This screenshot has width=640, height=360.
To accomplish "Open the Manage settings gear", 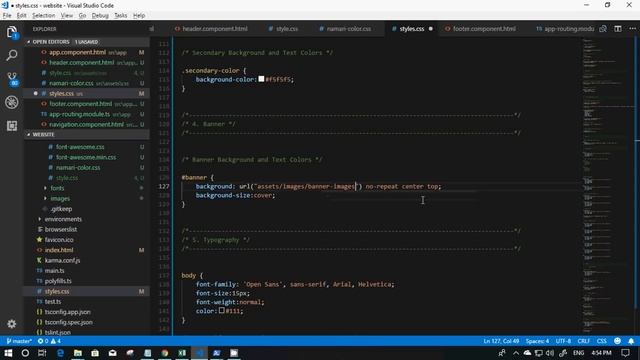I will tap(12, 324).
